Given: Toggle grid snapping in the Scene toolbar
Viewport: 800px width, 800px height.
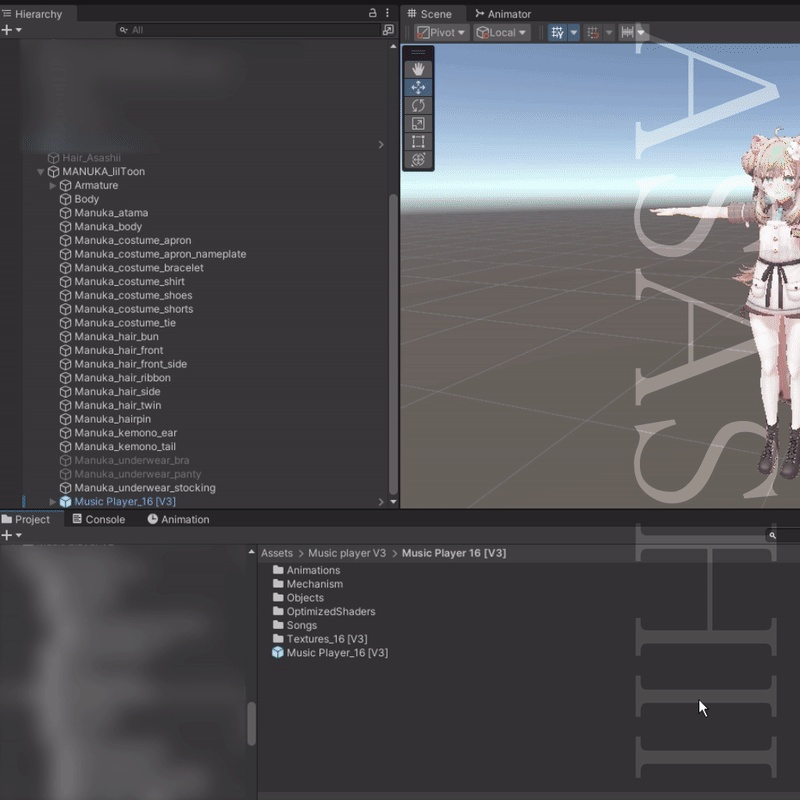Looking at the screenshot, I should (592, 33).
